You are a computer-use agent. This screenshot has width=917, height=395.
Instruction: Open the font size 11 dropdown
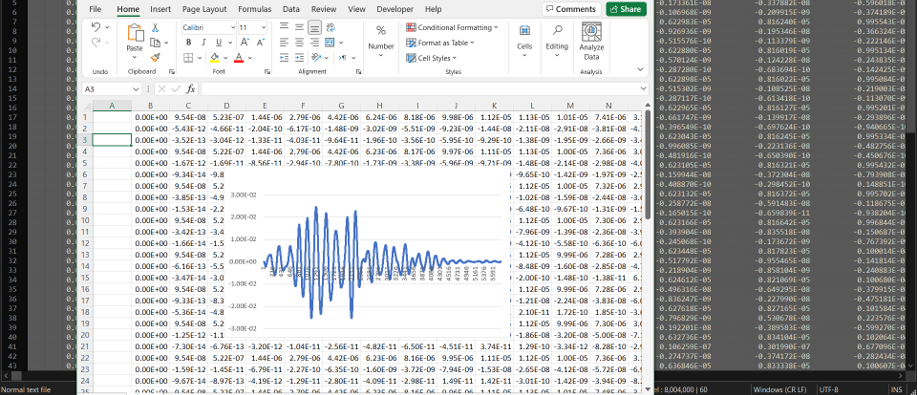pyautogui.click(x=263, y=28)
